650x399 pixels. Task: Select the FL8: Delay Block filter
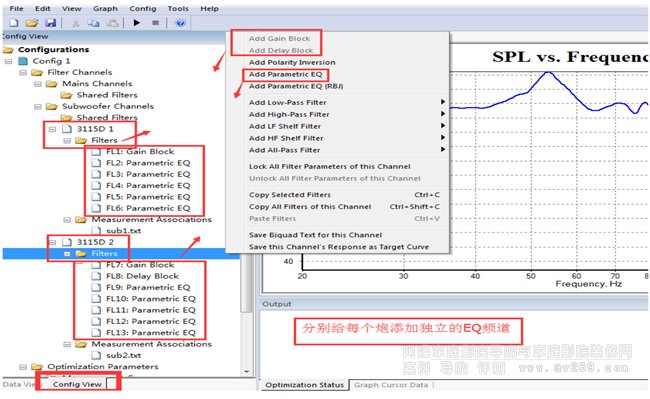(142, 276)
